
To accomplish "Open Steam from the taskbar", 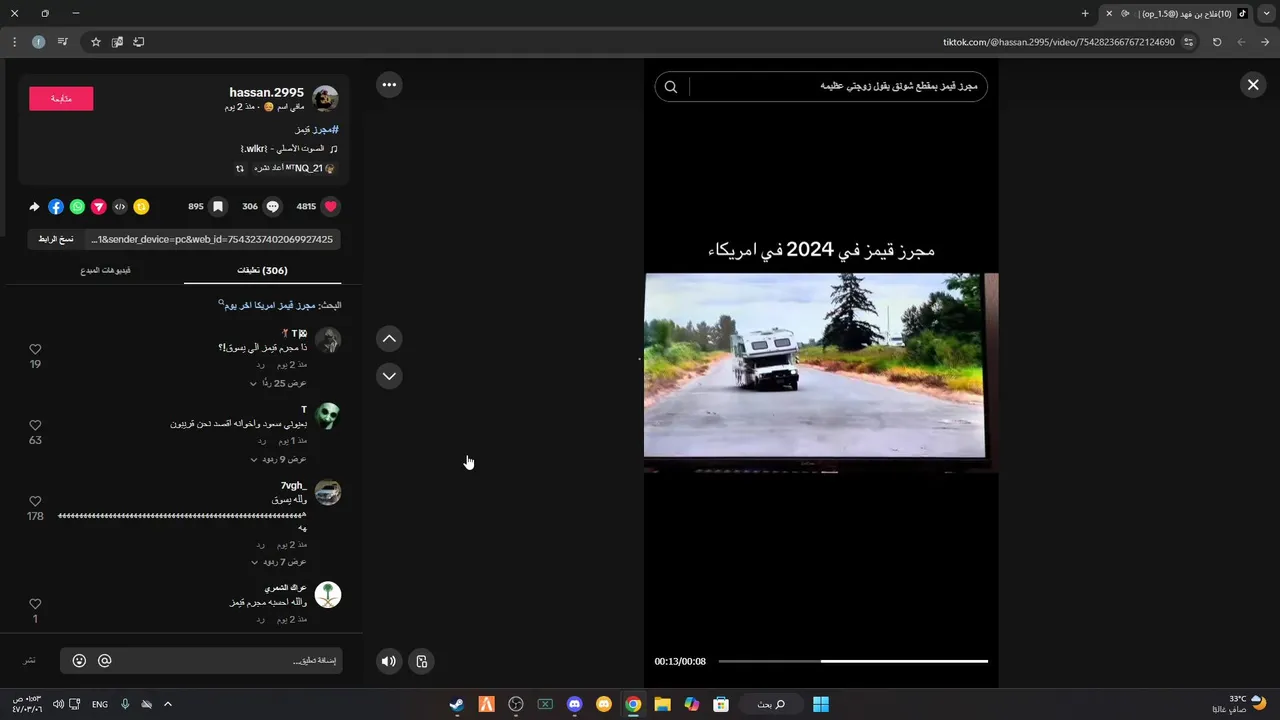I will (456, 704).
